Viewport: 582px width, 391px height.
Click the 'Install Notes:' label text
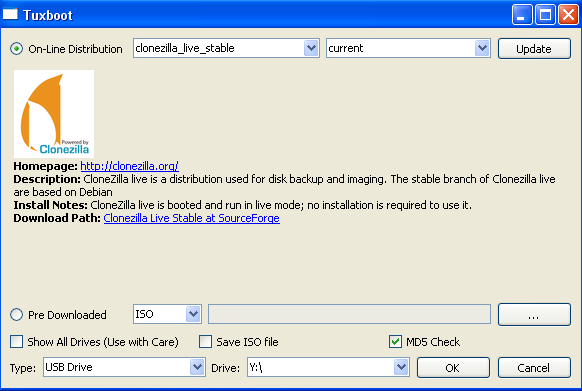coord(50,205)
